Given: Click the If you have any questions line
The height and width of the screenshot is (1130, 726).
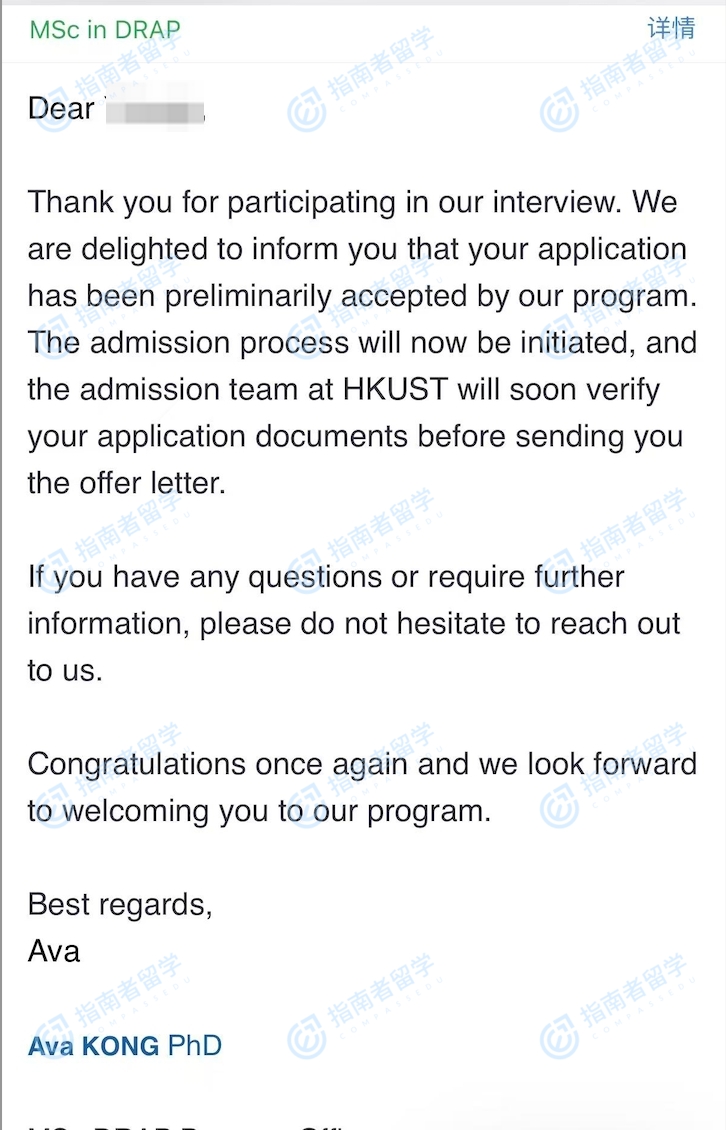Looking at the screenshot, I should (x=326, y=577).
